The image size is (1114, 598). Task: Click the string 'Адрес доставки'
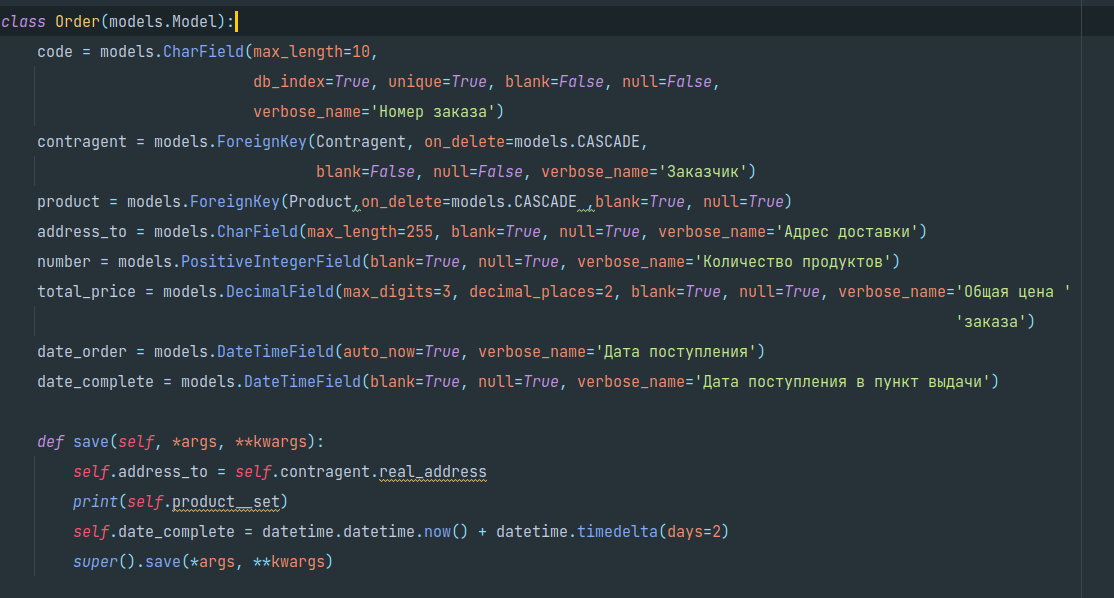point(847,232)
